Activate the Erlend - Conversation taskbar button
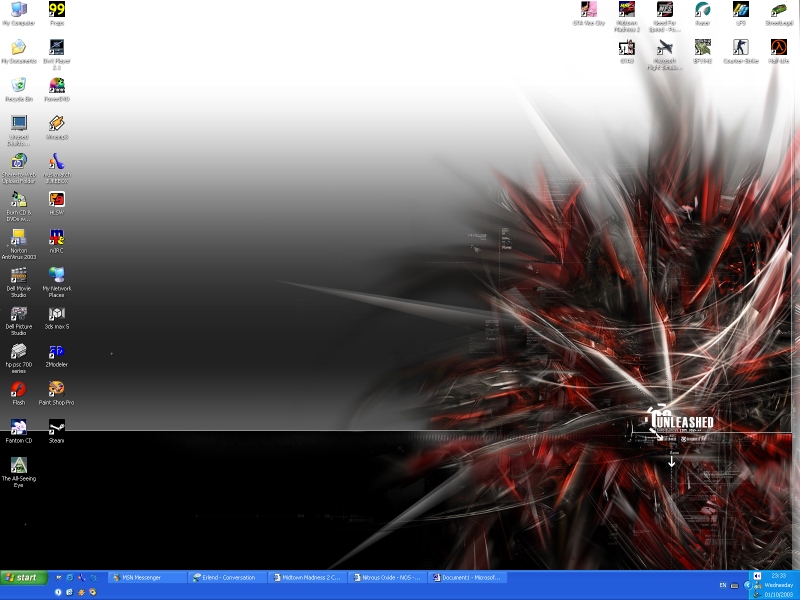Viewport: 800px width, 600px height. (x=228, y=578)
